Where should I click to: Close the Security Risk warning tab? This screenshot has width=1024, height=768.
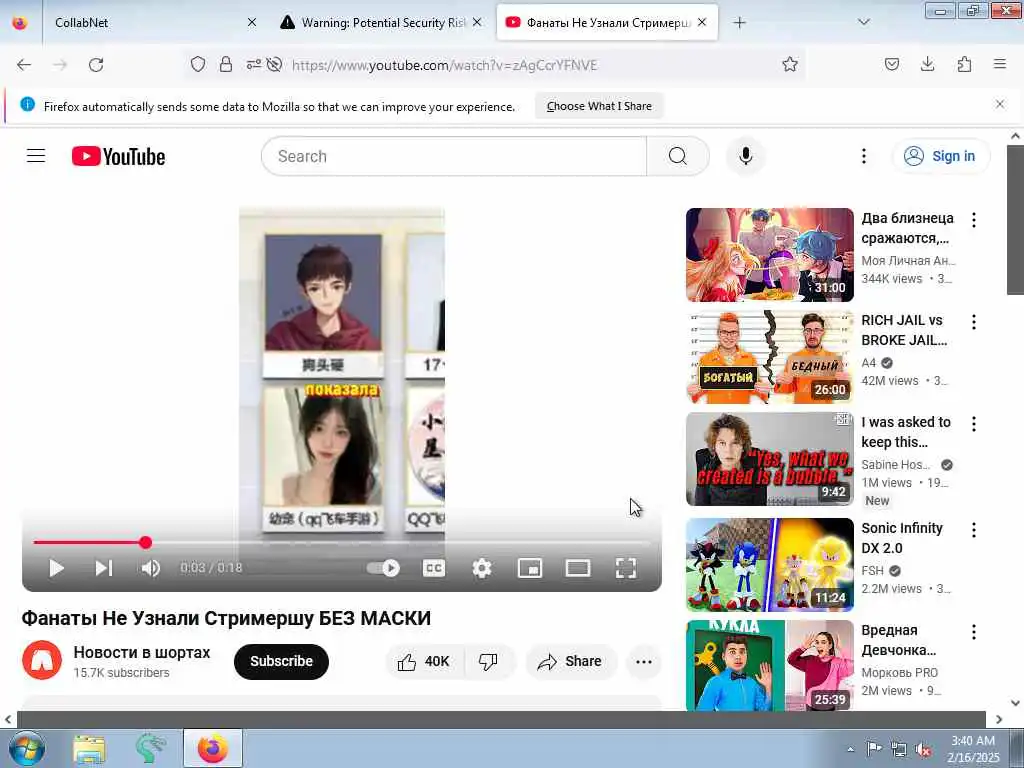[477, 23]
